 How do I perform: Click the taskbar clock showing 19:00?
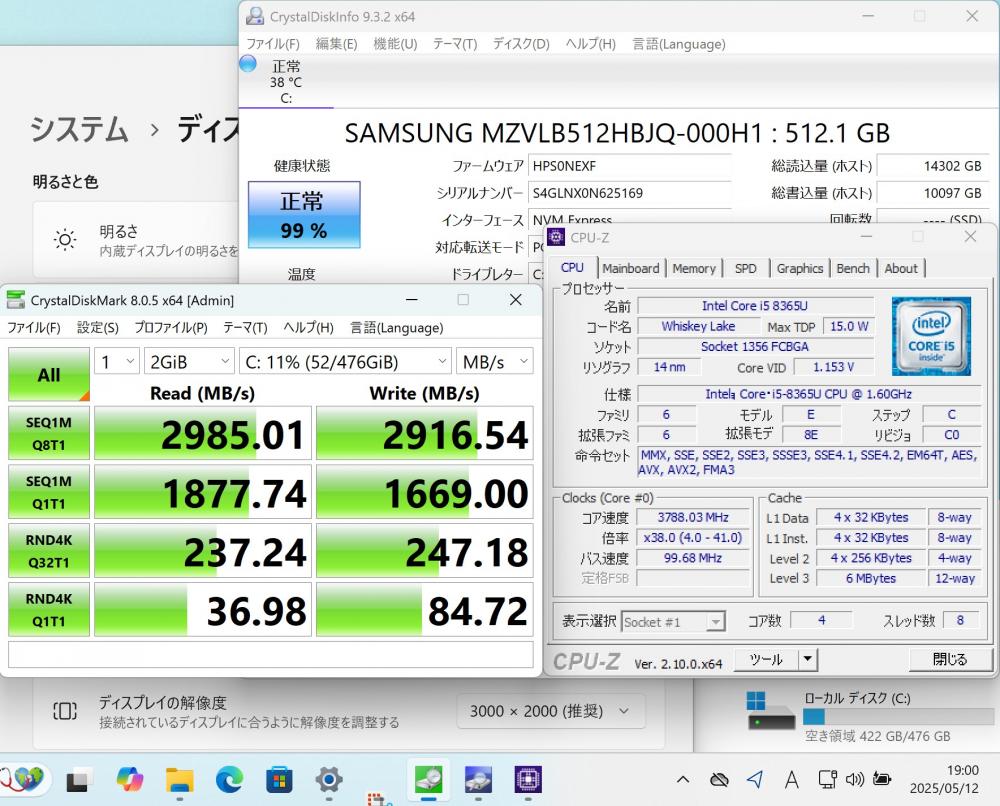944,779
